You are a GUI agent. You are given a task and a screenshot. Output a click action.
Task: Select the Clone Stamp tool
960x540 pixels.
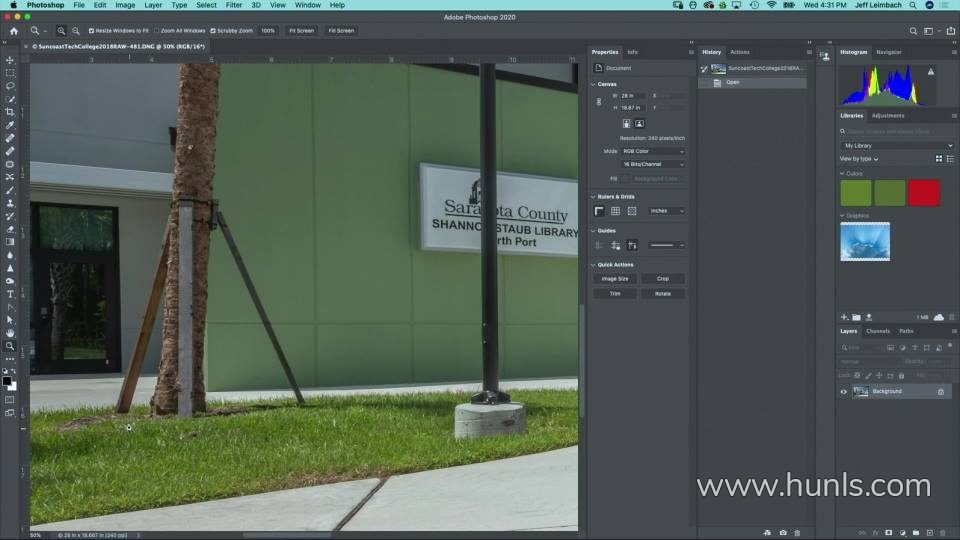point(10,203)
